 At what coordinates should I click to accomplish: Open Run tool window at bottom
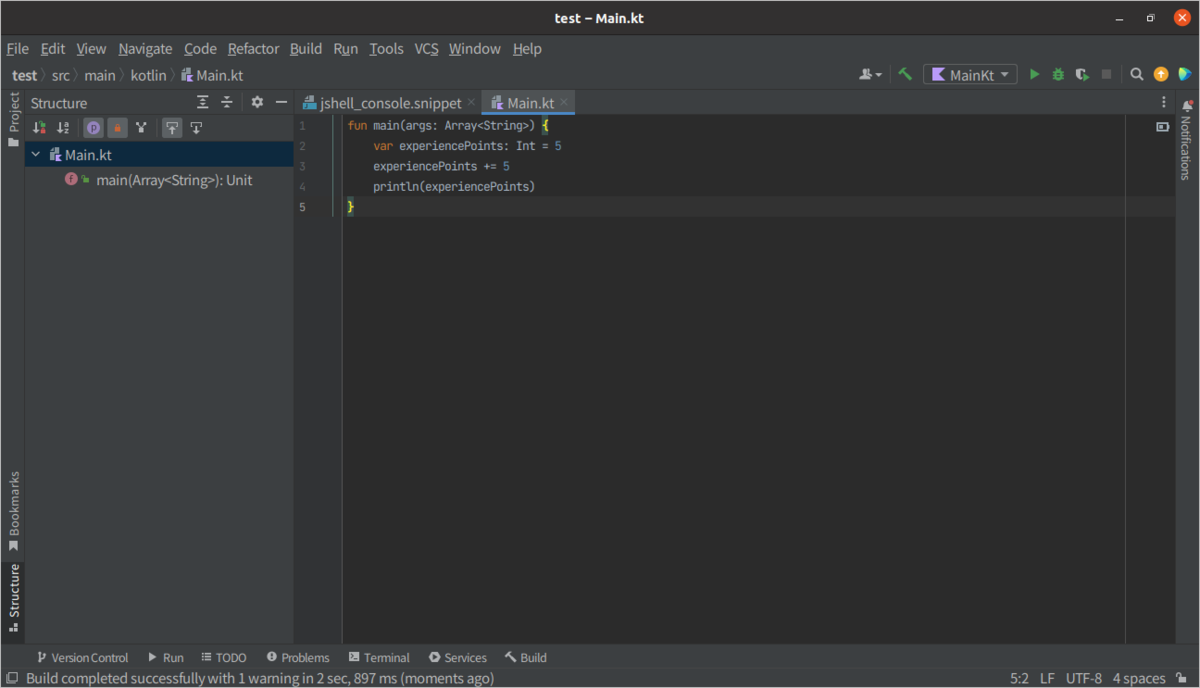pyautogui.click(x=166, y=657)
